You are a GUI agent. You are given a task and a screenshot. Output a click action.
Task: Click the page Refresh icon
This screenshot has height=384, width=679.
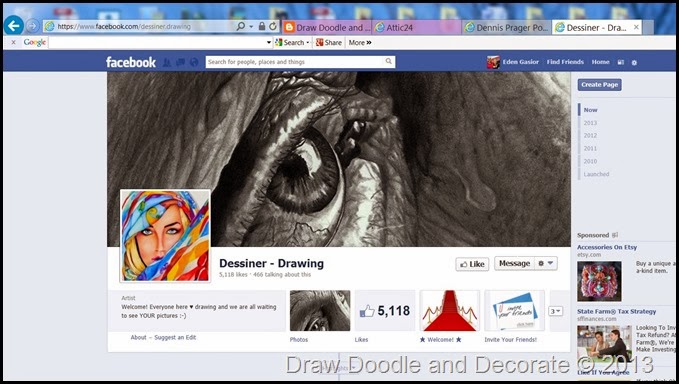[272, 26]
